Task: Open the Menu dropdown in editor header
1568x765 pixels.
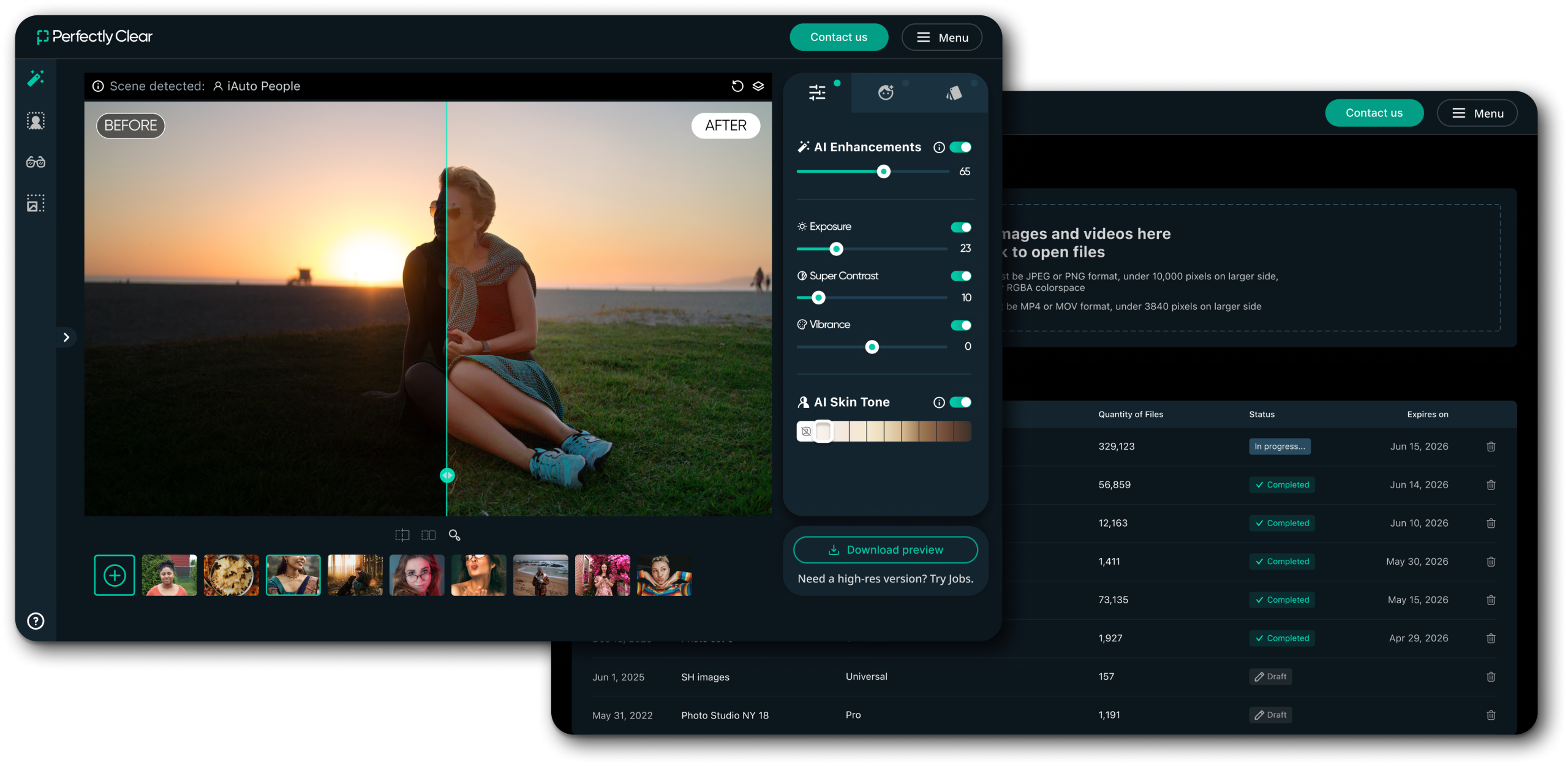Action: (941, 37)
